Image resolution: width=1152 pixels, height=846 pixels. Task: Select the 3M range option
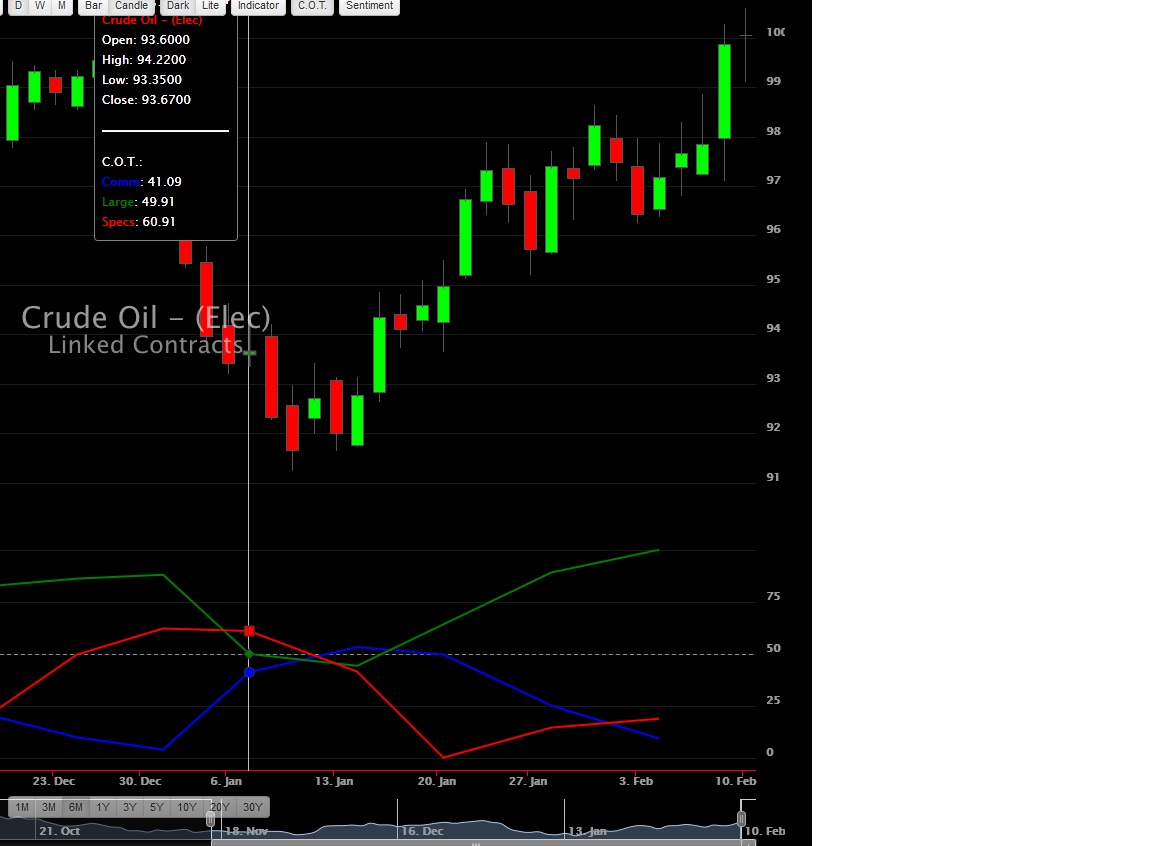tap(48, 807)
